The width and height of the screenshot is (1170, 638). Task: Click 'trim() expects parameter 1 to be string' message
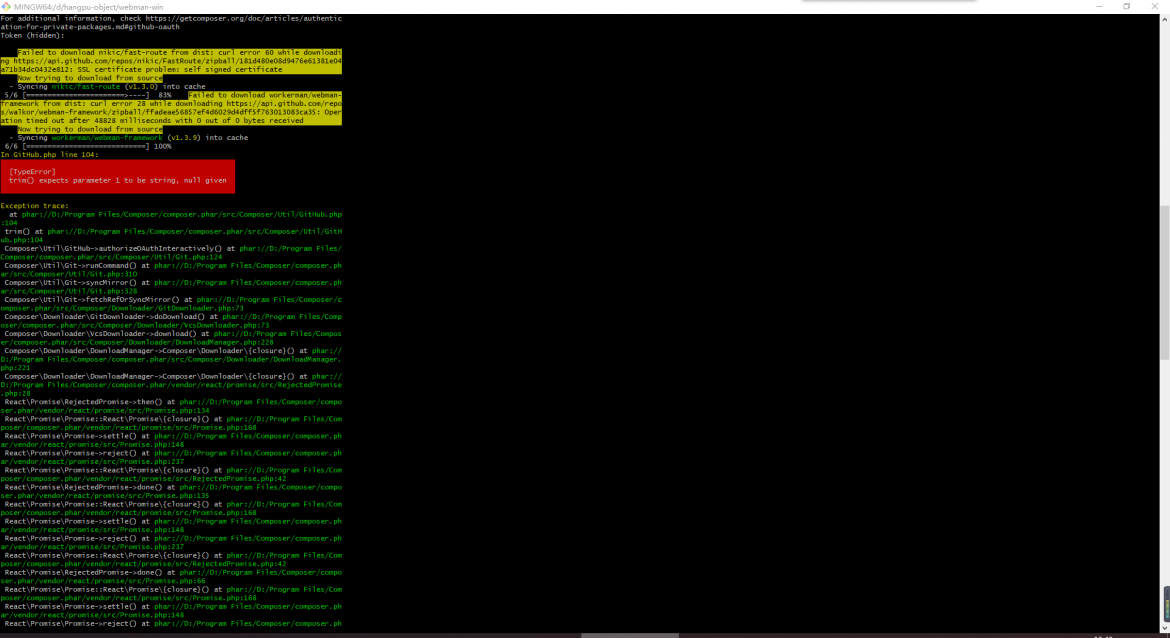pyautogui.click(x=118, y=181)
